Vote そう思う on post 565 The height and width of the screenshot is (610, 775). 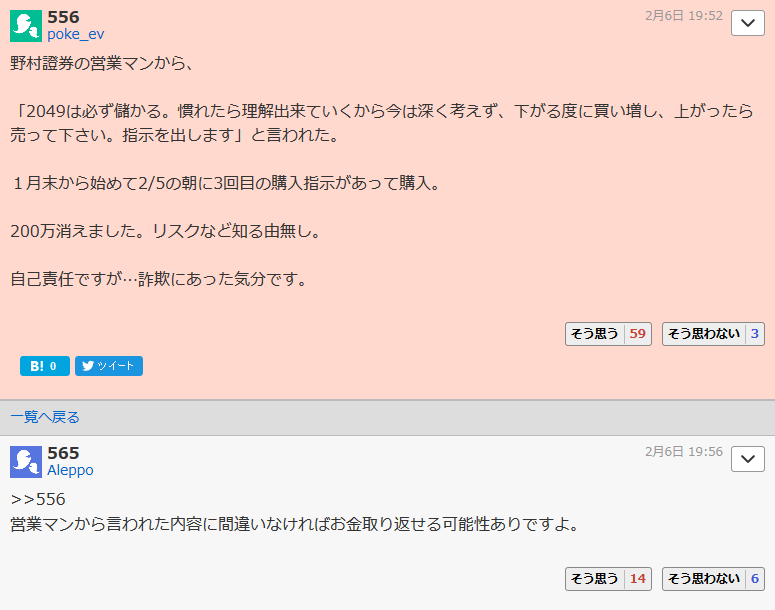point(608,578)
